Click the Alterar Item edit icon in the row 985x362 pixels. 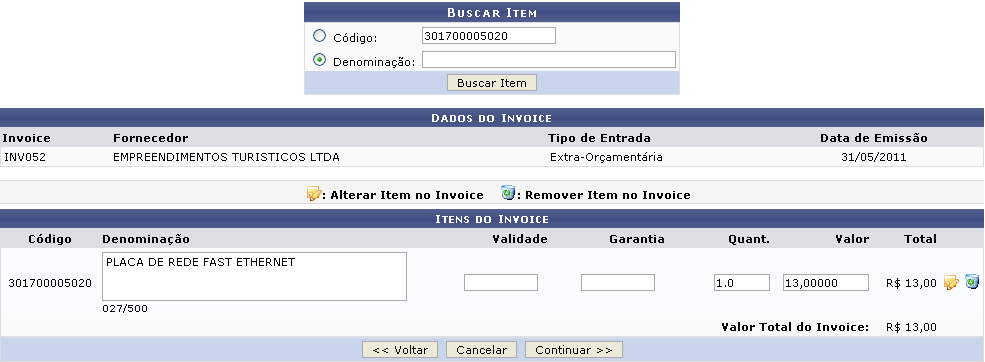point(951,283)
